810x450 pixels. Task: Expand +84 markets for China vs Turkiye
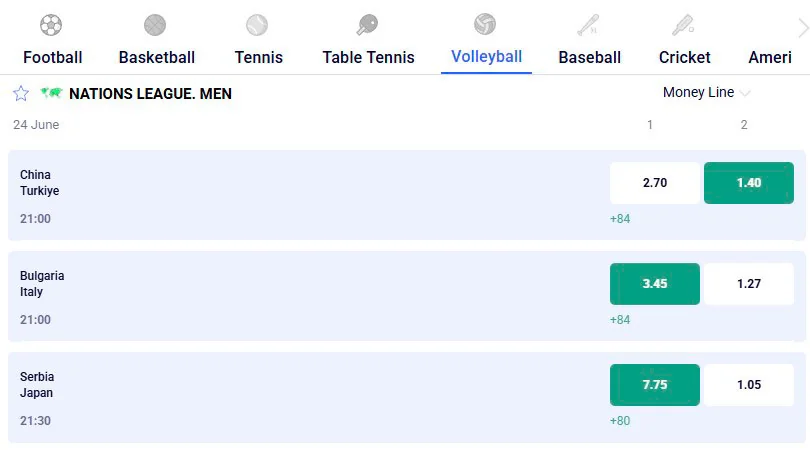point(620,219)
